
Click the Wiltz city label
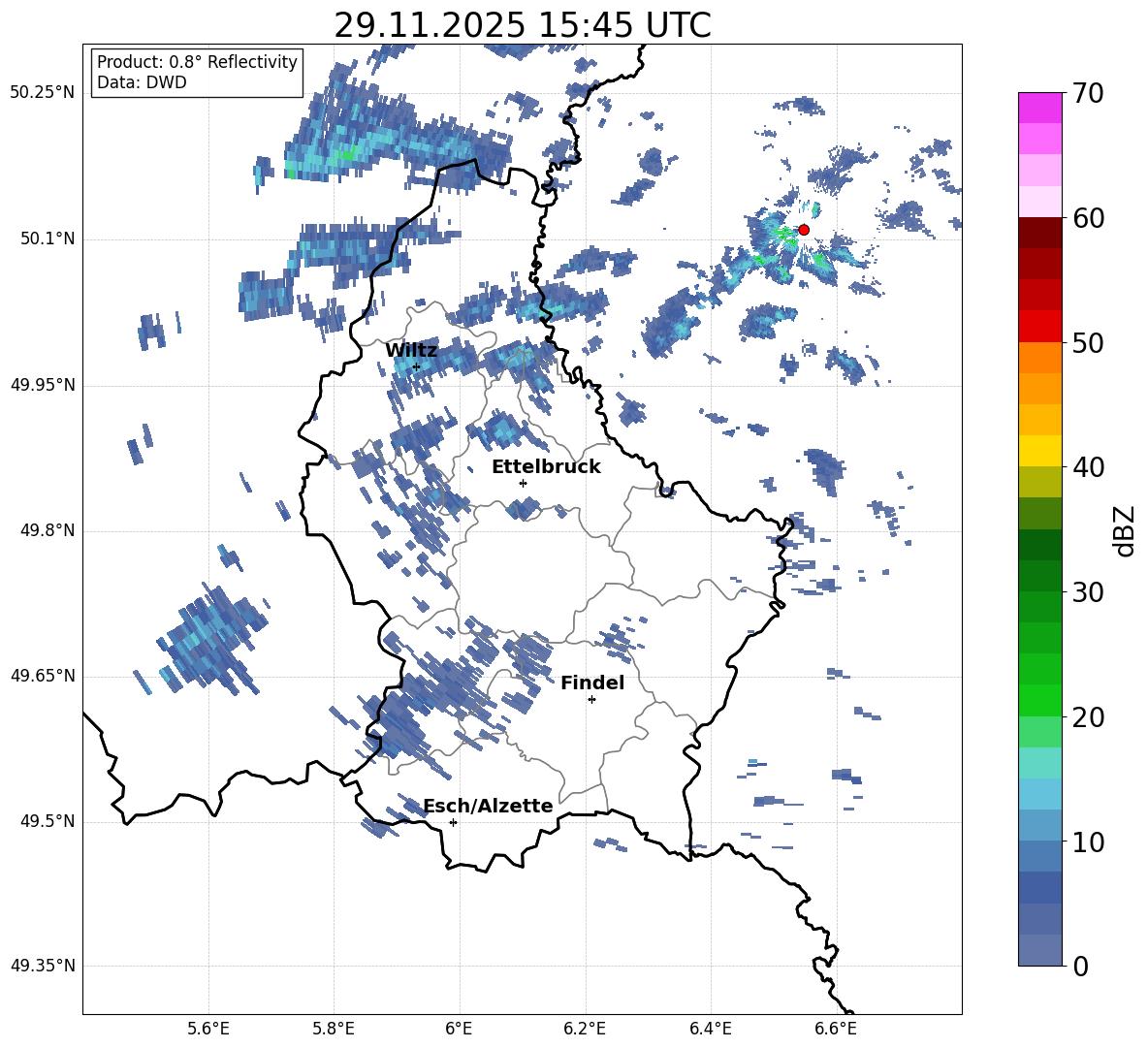click(x=411, y=351)
